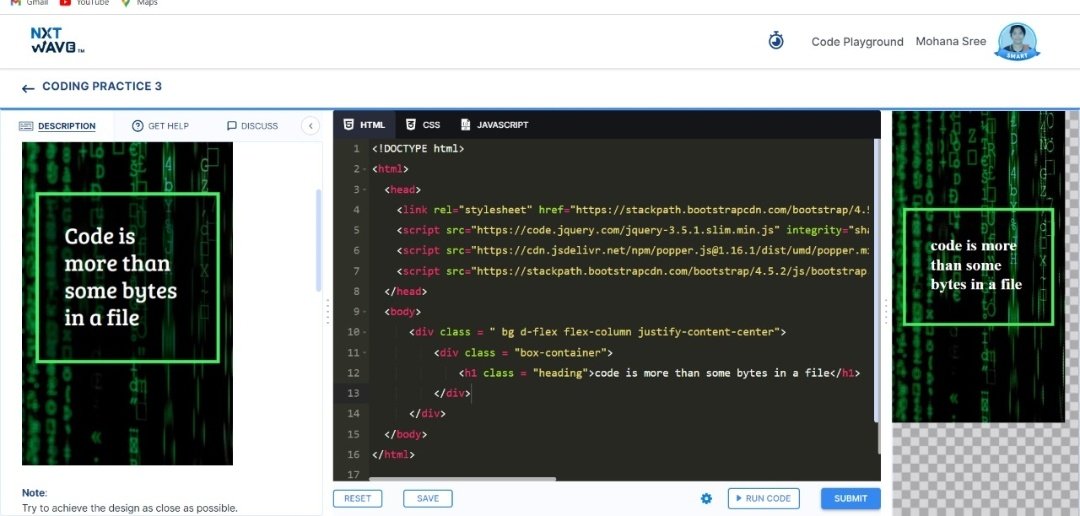1080x516 pixels.
Task: Click the closing html tag line 16
Action: coord(393,455)
